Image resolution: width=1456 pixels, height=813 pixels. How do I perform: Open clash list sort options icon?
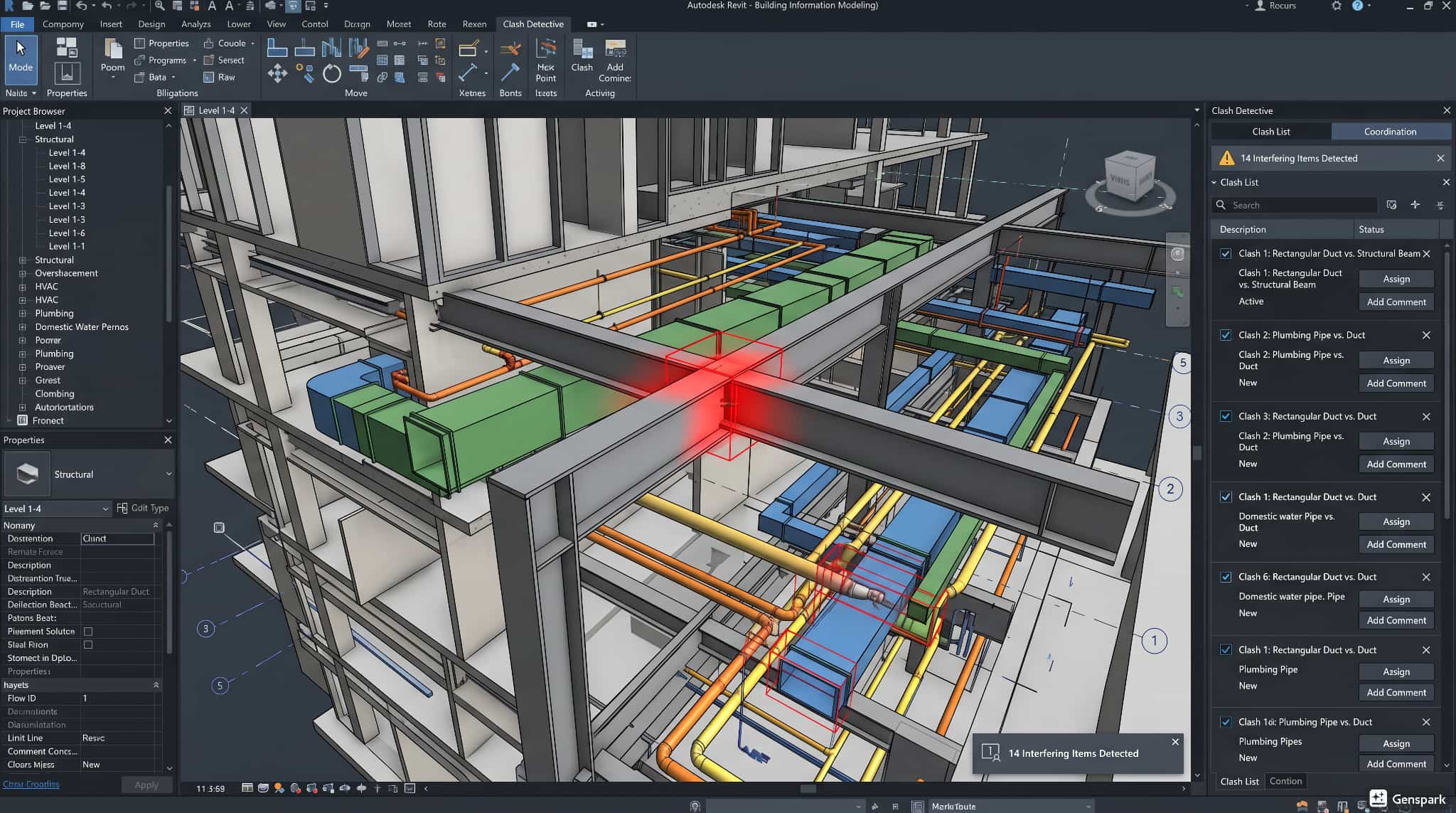point(1440,205)
